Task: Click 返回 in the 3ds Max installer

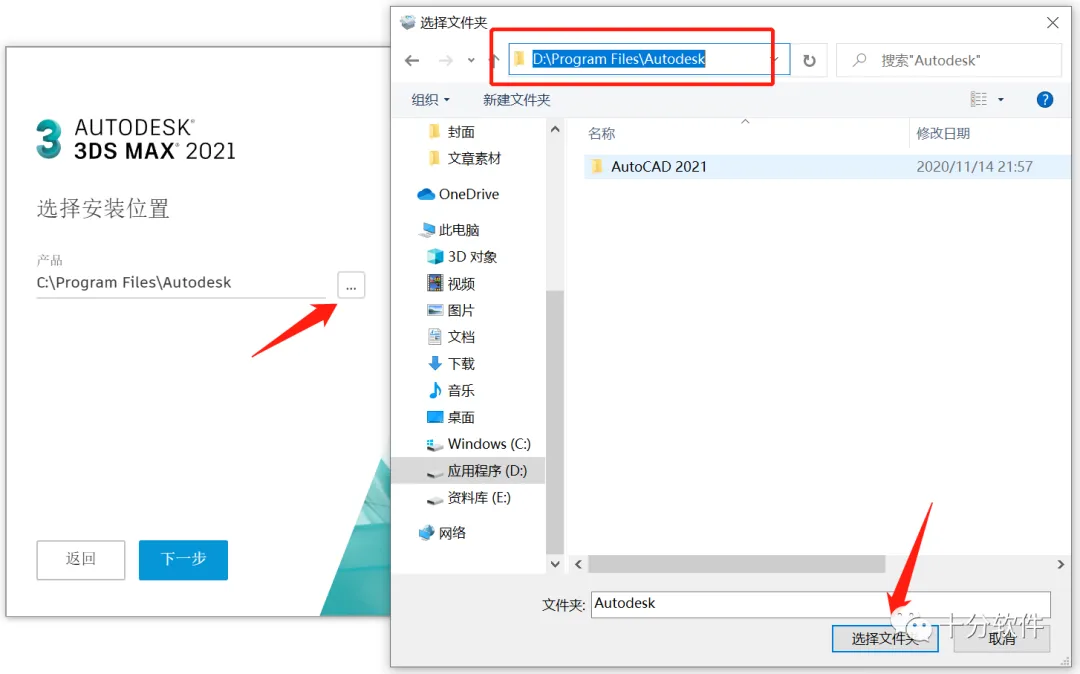Action: pyautogui.click(x=81, y=560)
